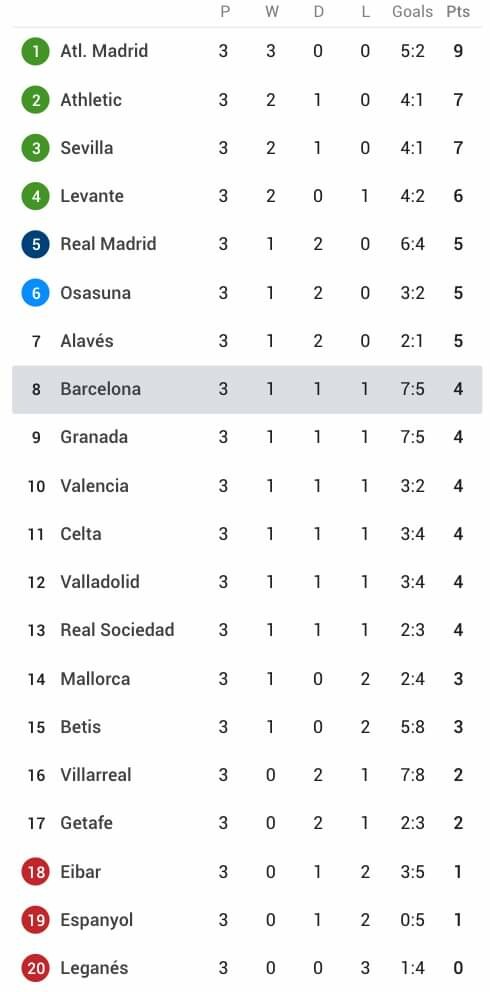Select the Granada team name
490x992 pixels.
(94, 437)
